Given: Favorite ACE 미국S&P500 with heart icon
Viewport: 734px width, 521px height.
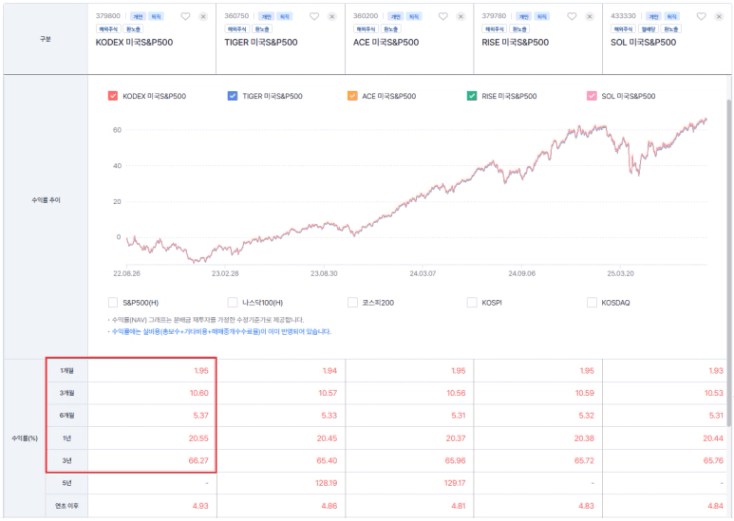Looking at the screenshot, I should pyautogui.click(x=443, y=16).
